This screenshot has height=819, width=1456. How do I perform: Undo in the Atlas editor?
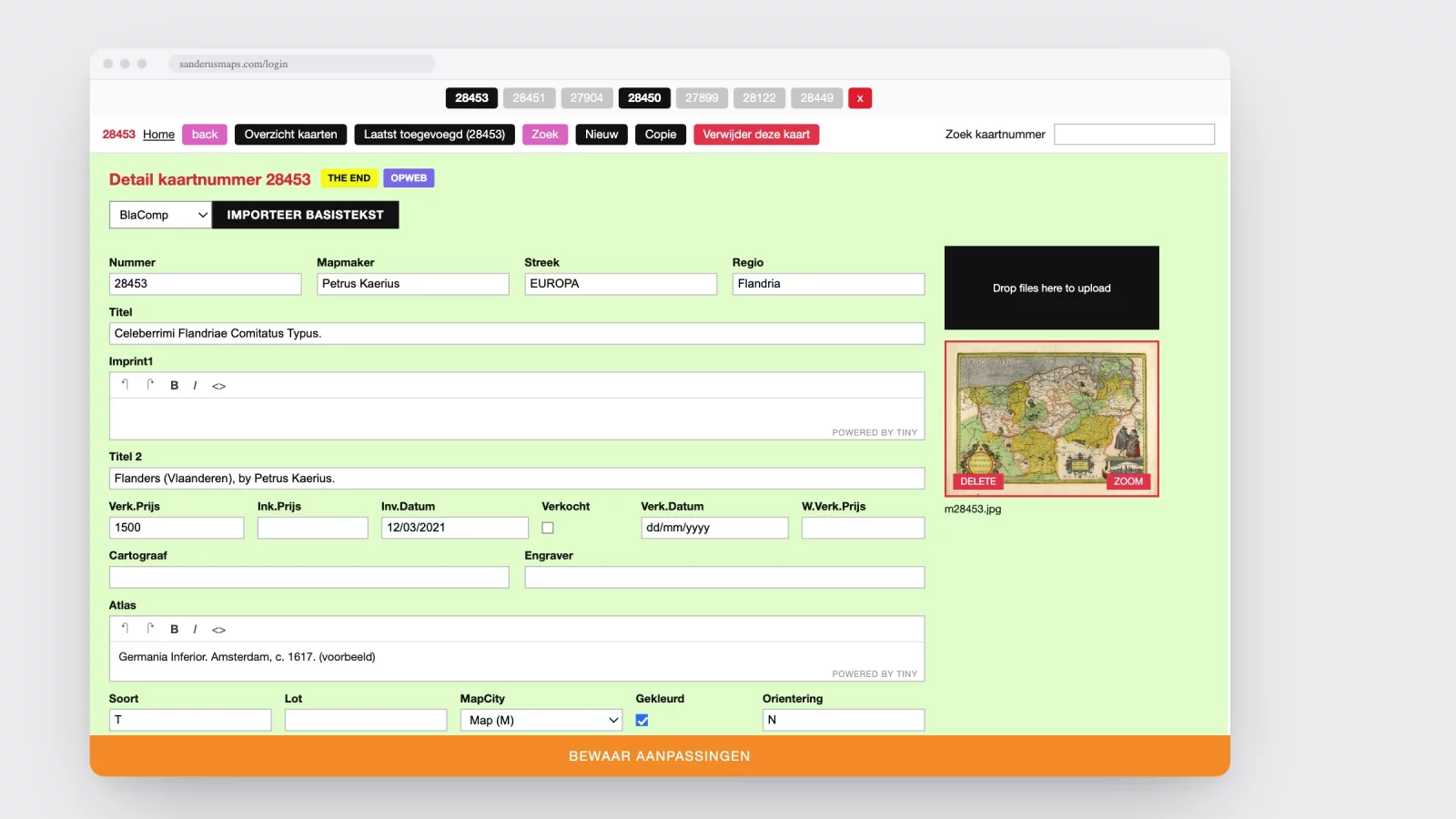point(126,629)
